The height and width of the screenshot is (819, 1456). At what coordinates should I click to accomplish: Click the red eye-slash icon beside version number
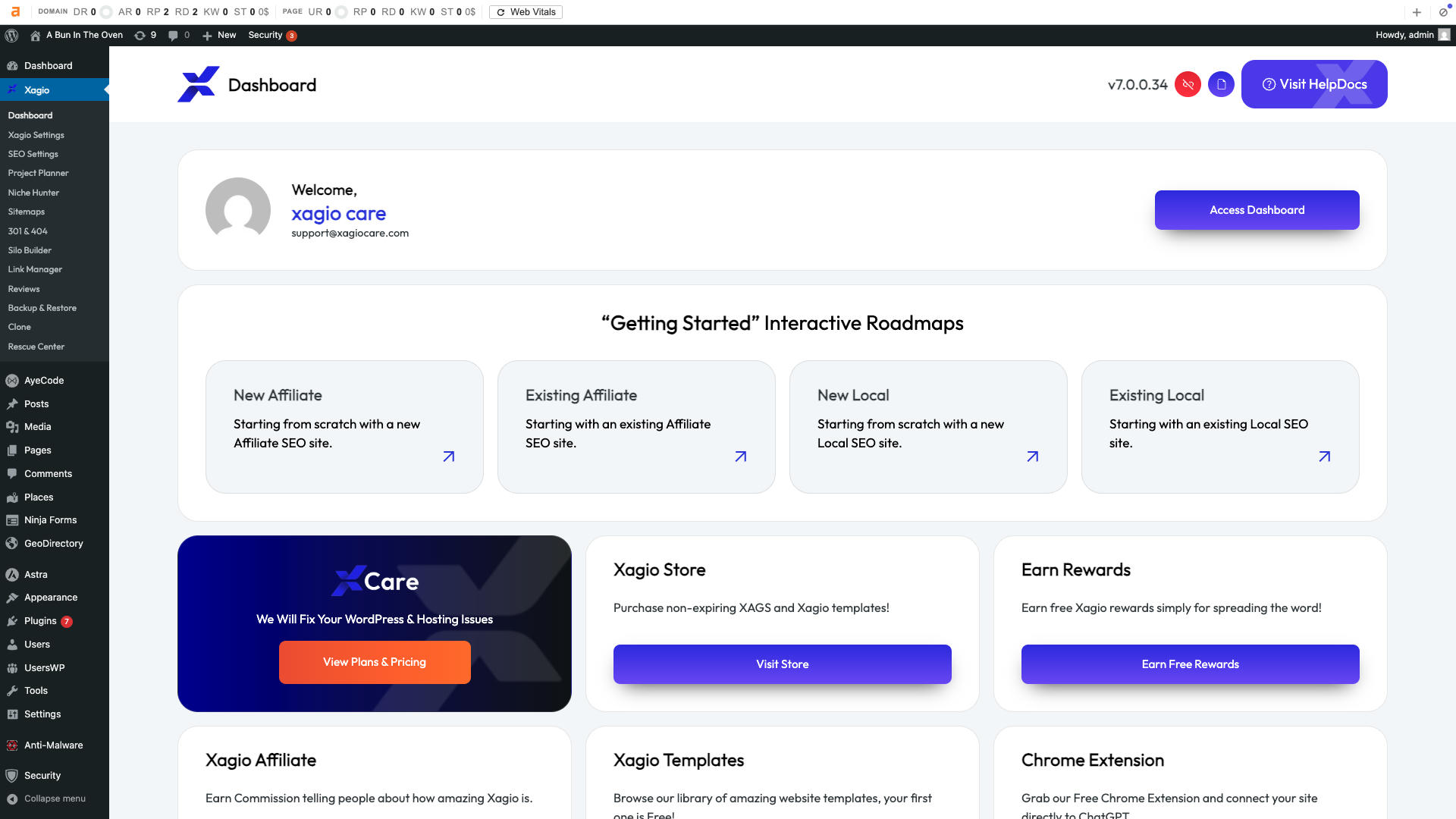1188,84
